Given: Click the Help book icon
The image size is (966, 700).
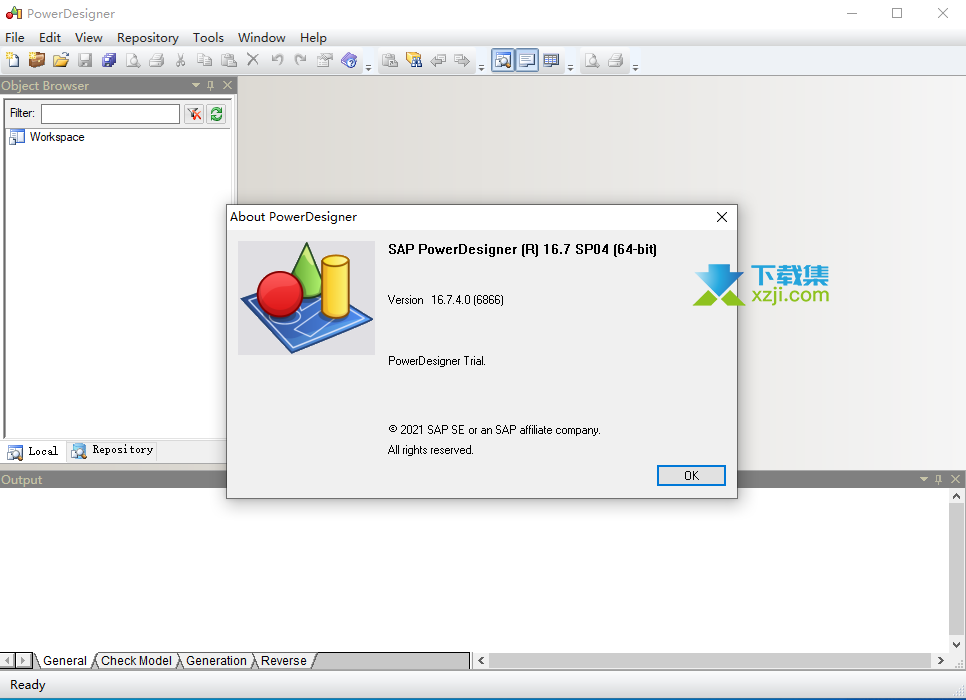Looking at the screenshot, I should (x=349, y=60).
